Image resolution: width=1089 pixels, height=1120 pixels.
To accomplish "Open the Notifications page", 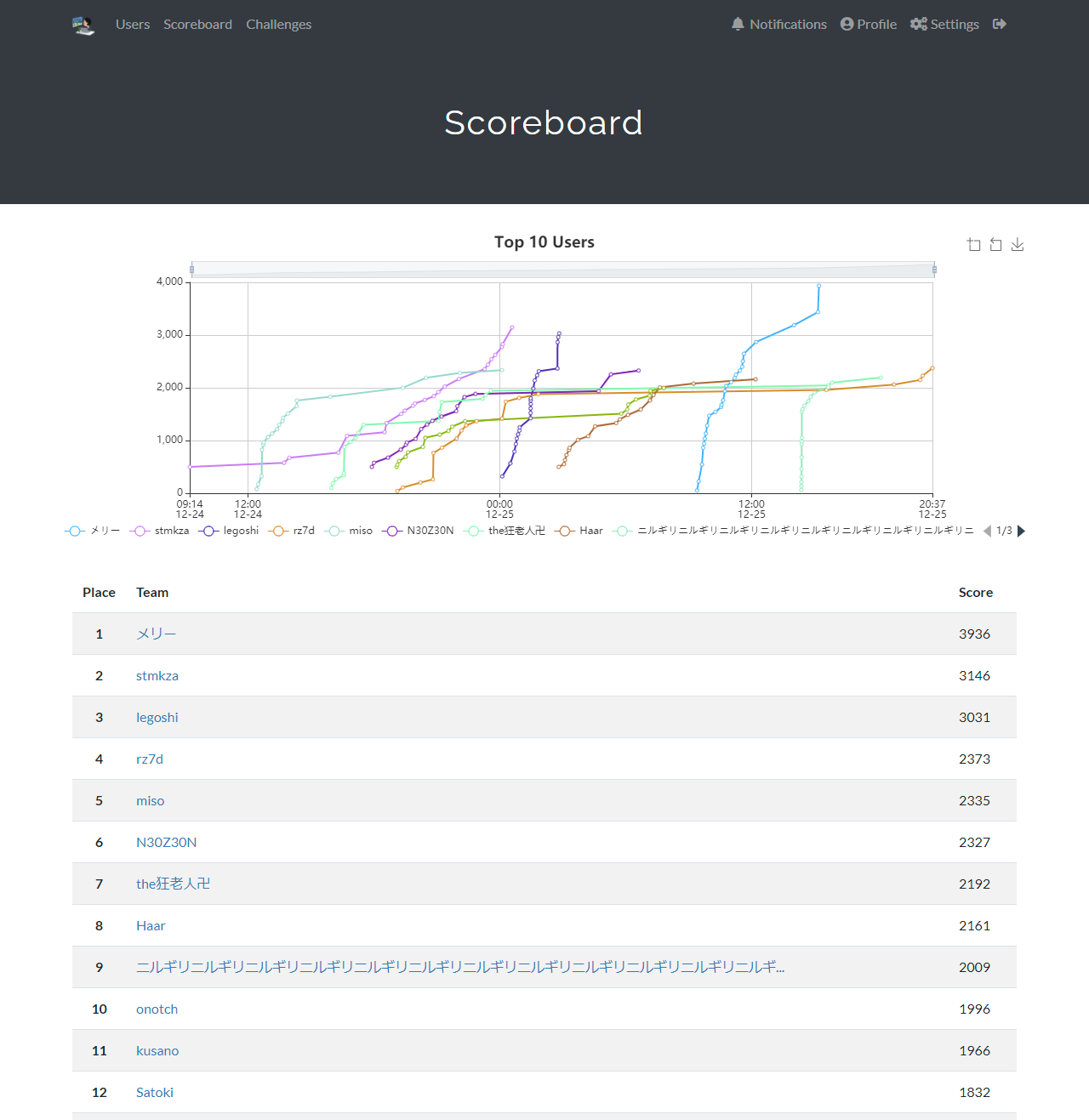I will pyautogui.click(x=778, y=25).
